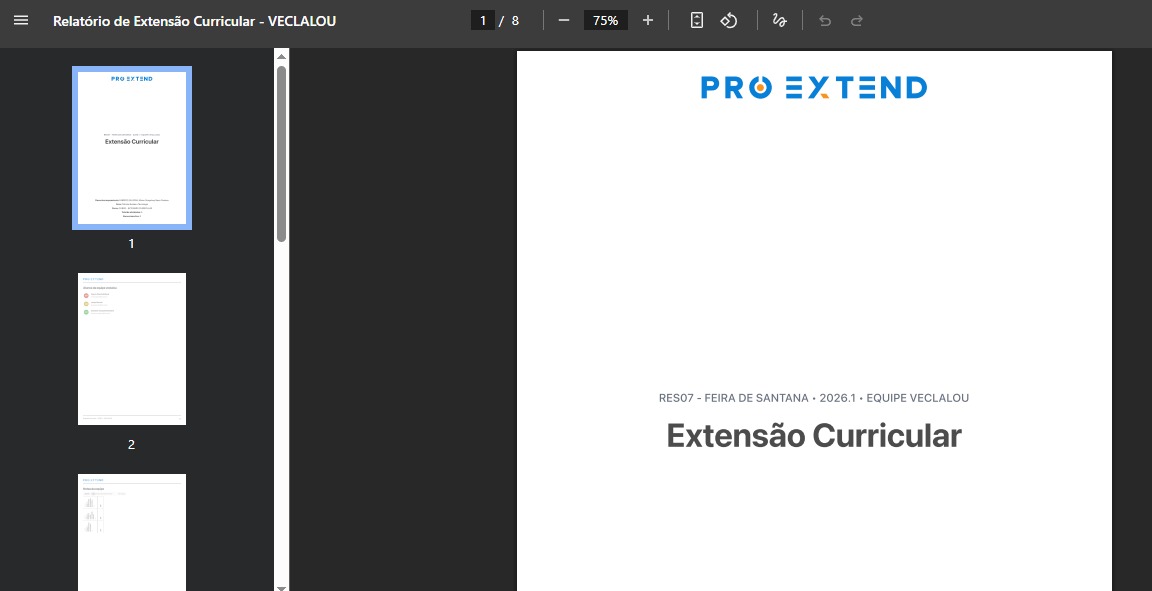Viewport: 1152px width, 591px height.
Task: Click the undo arrow icon
Action: [825, 21]
